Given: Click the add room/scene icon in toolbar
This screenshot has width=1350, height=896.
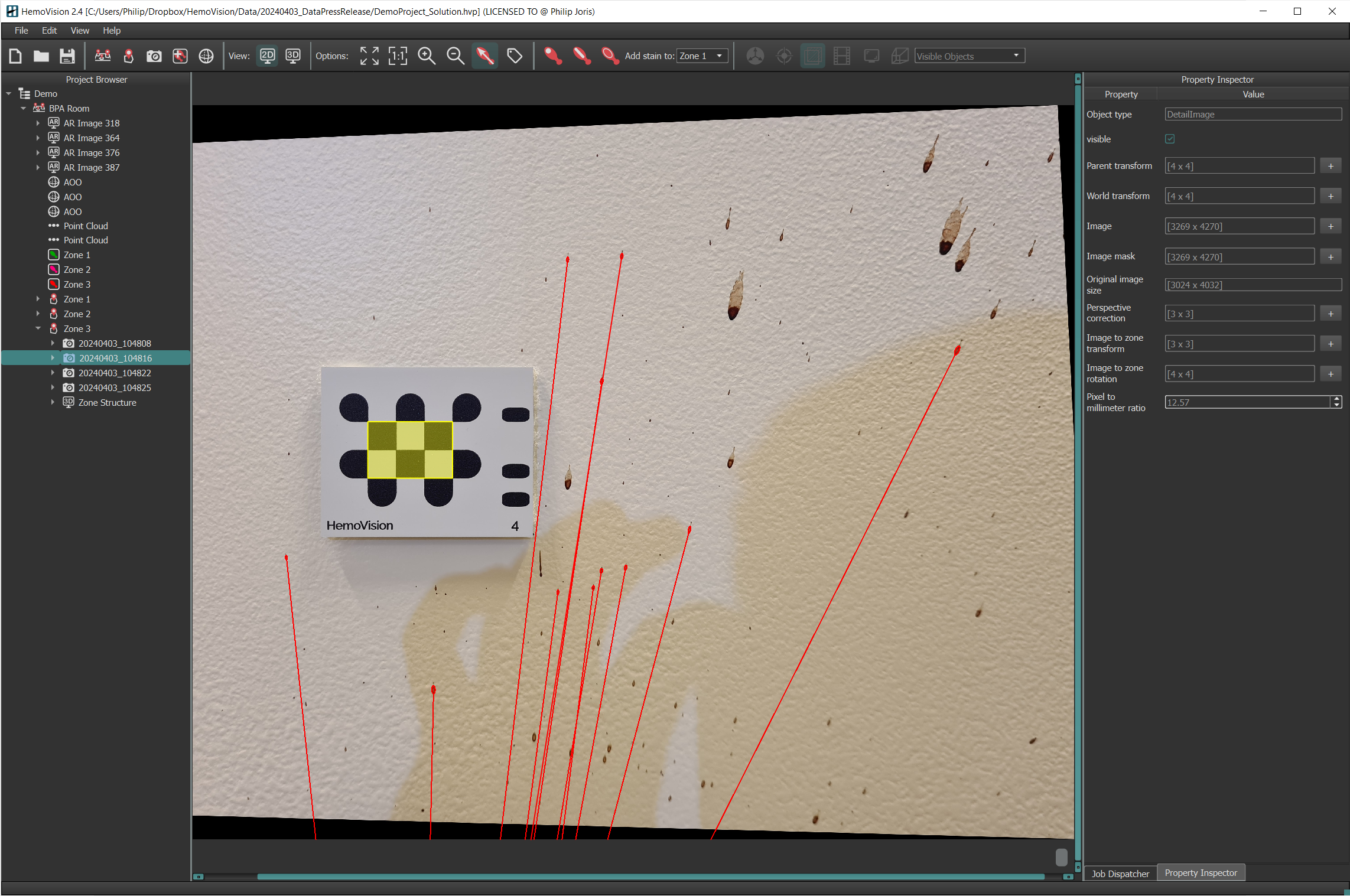Looking at the screenshot, I should pos(102,56).
